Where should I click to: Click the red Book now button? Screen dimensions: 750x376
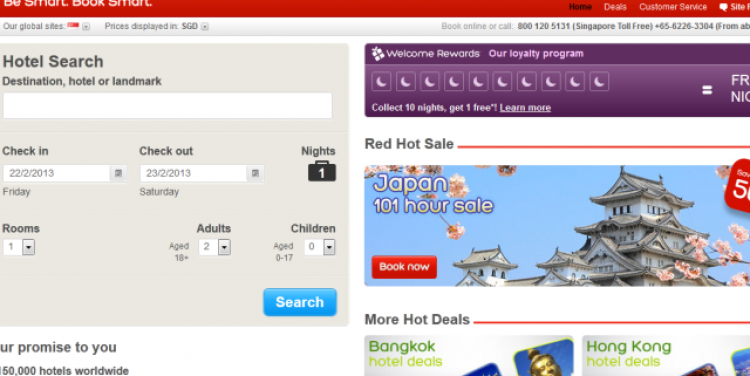pos(404,267)
